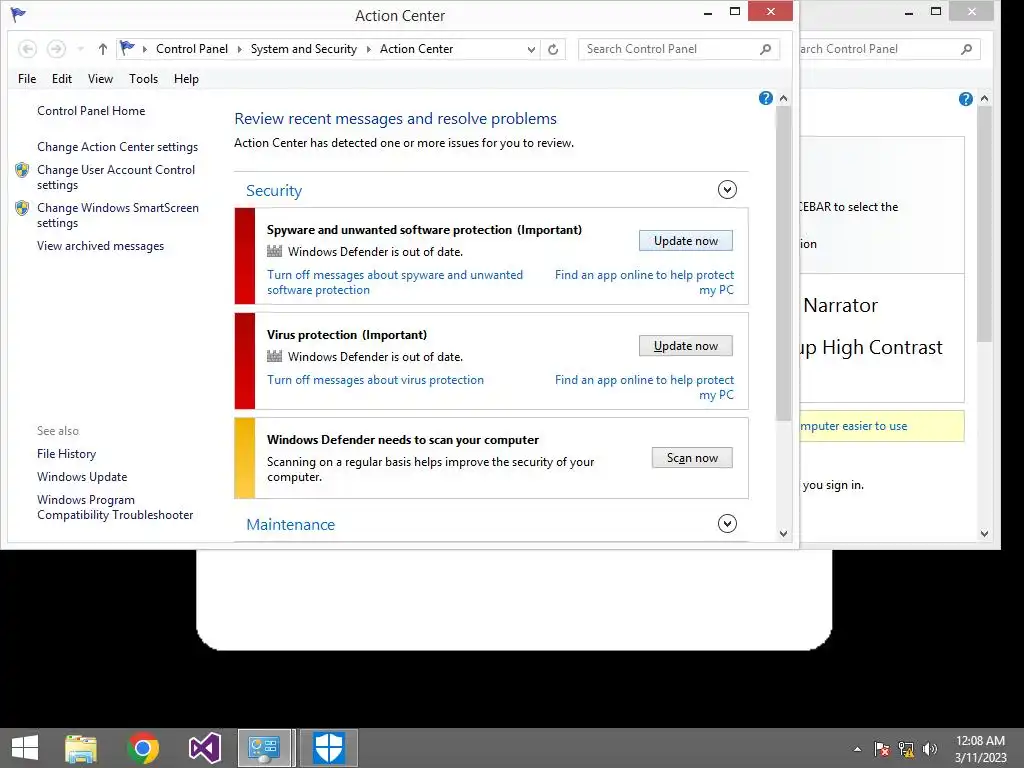Open the Tools menu
This screenshot has width=1024, height=768.
143,79
